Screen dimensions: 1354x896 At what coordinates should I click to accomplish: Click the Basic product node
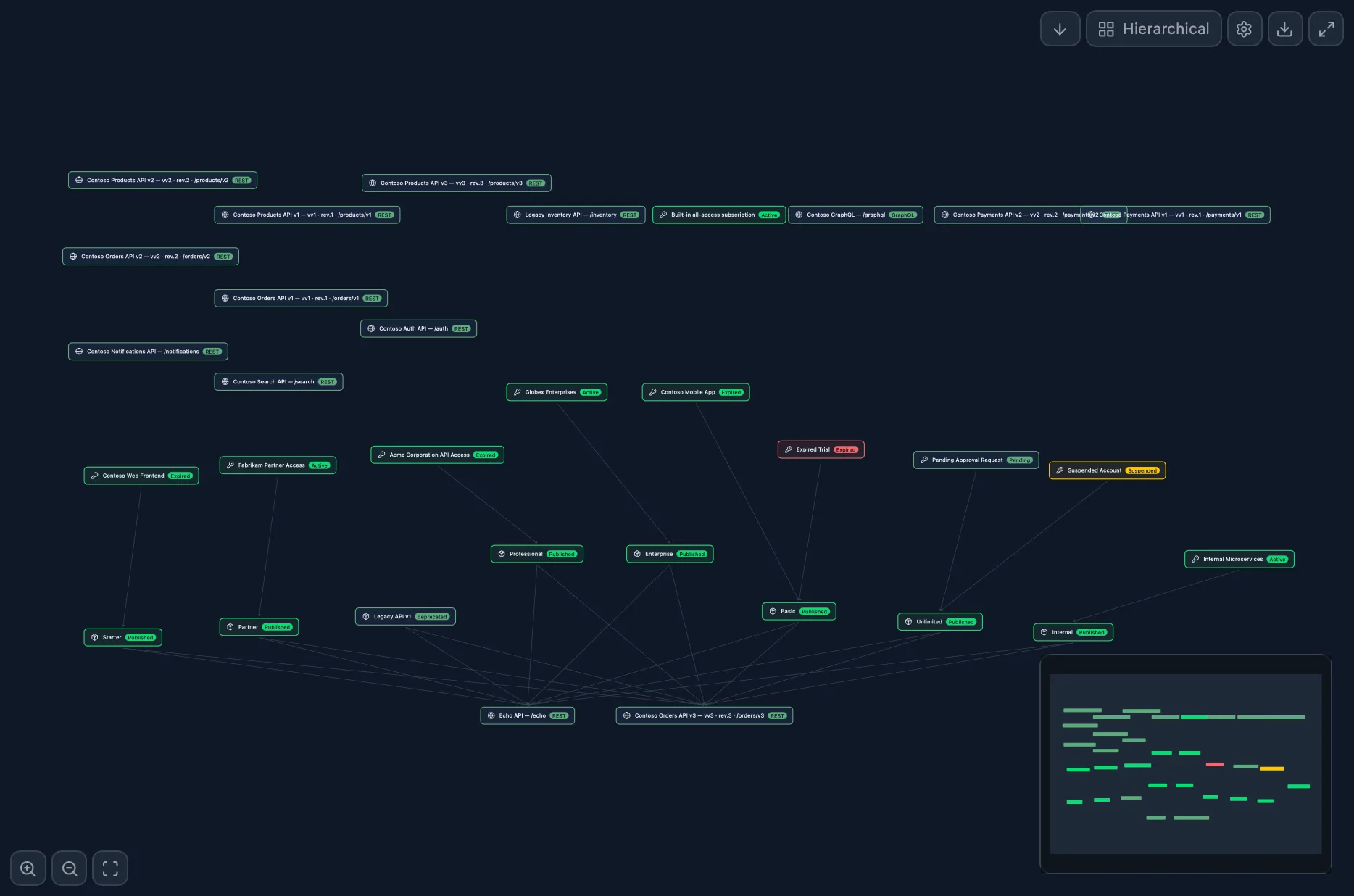(798, 611)
